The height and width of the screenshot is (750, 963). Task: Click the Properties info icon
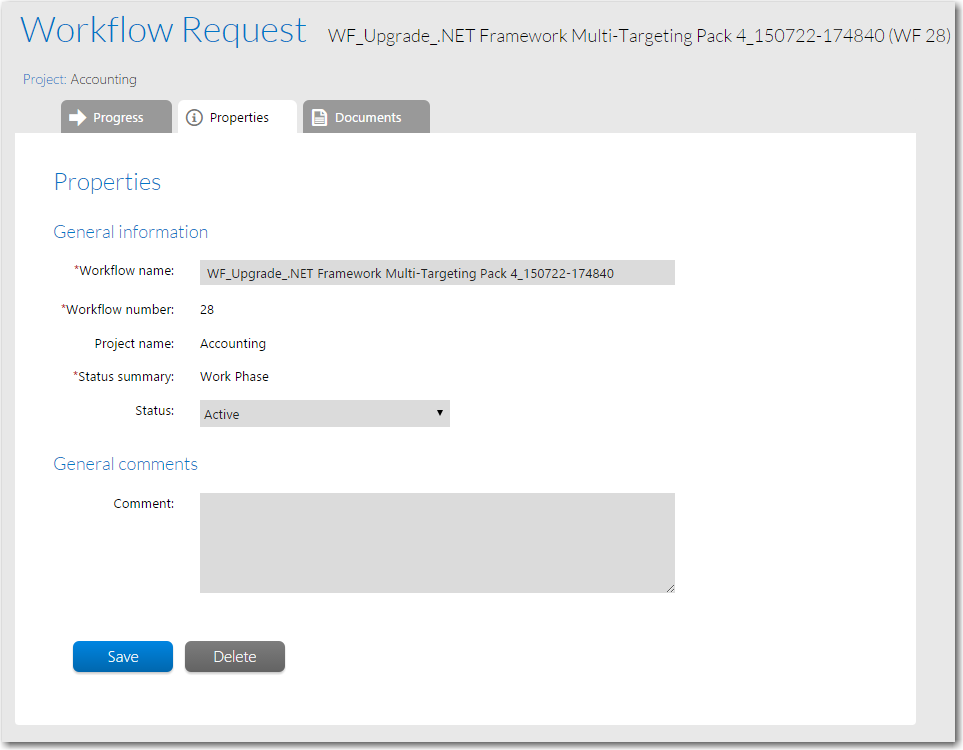(x=194, y=117)
